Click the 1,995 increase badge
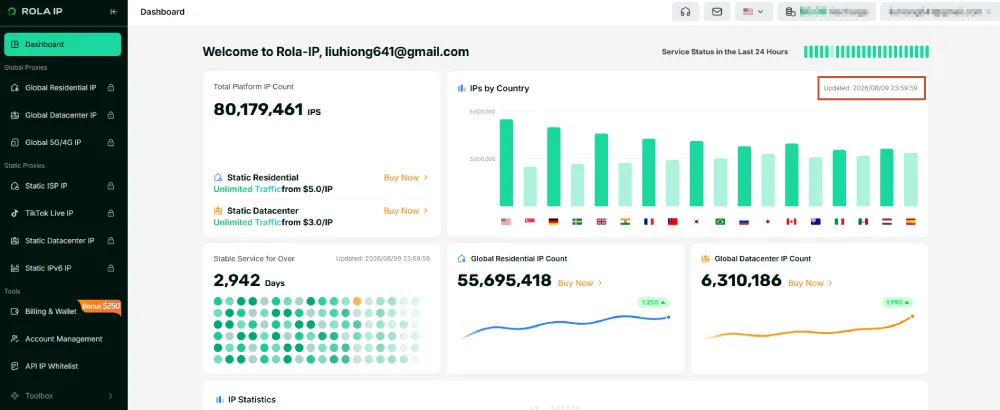The image size is (1000, 410). pyautogui.click(x=897, y=302)
